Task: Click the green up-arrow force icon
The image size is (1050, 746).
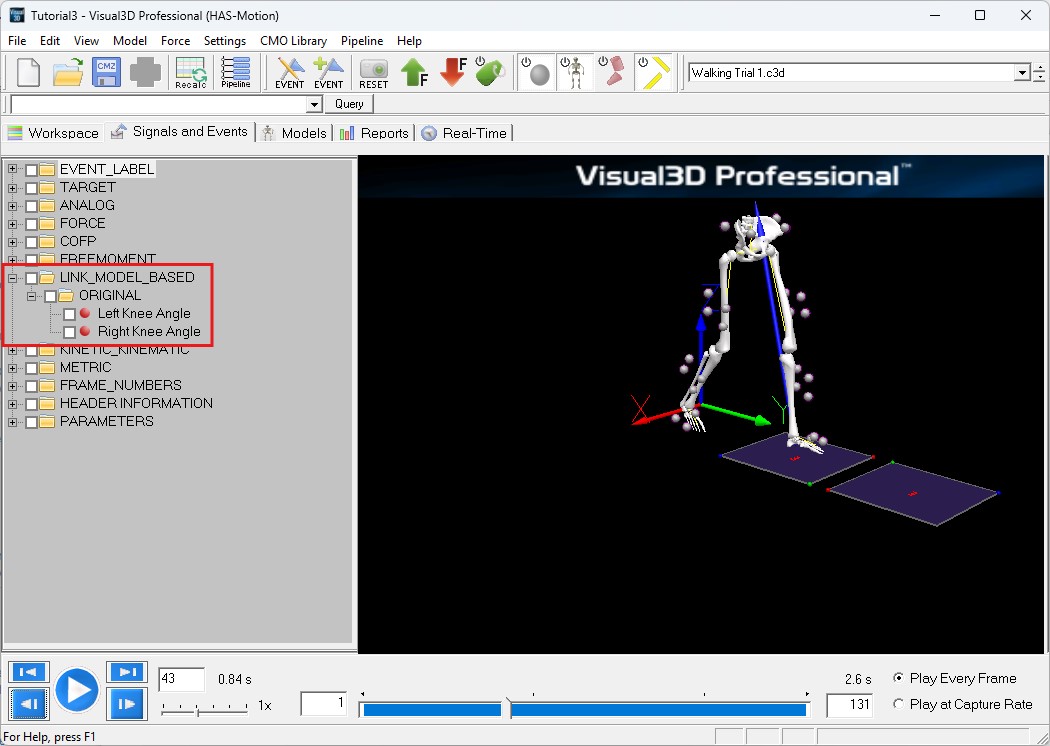Action: click(415, 72)
